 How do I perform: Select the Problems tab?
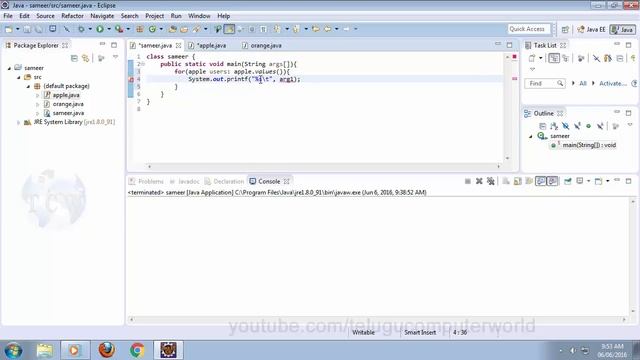pos(151,181)
